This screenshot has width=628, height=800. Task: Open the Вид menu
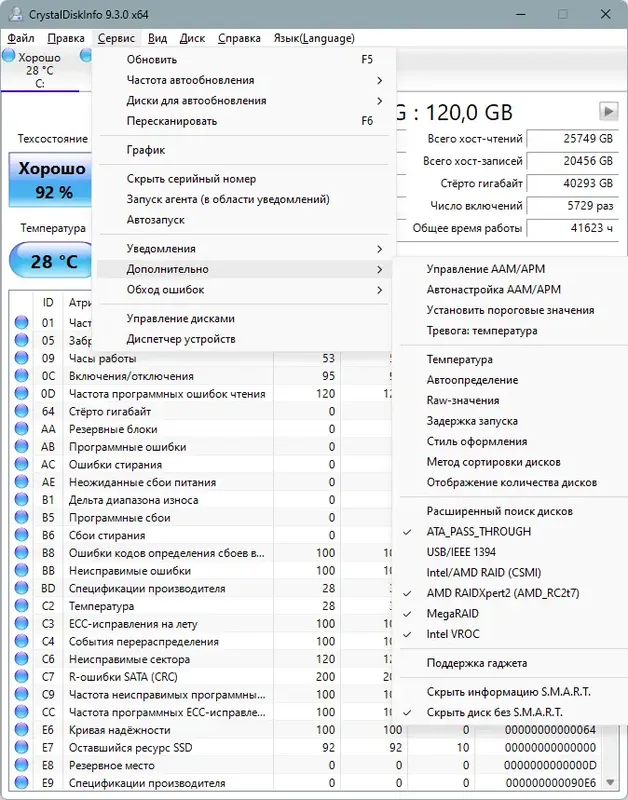157,38
